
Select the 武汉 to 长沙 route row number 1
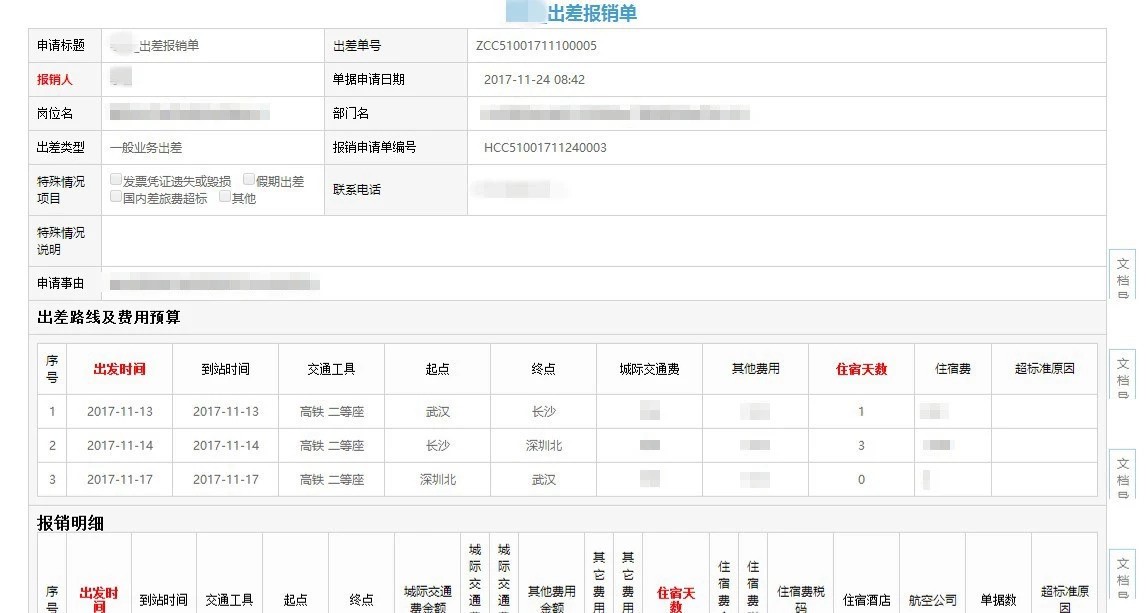pos(52,412)
